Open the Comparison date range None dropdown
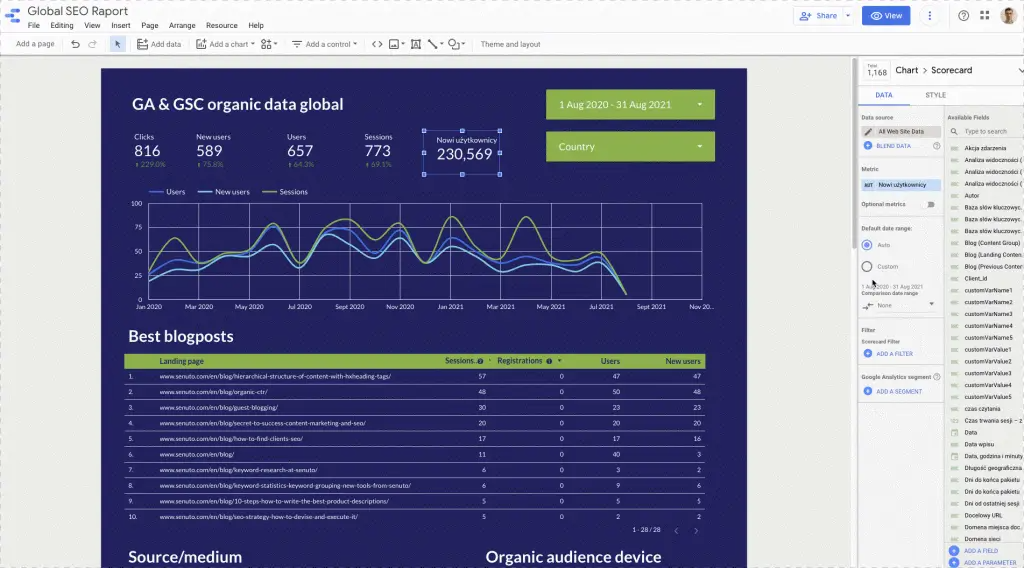Screen dimensions: 1024x568 (899, 305)
